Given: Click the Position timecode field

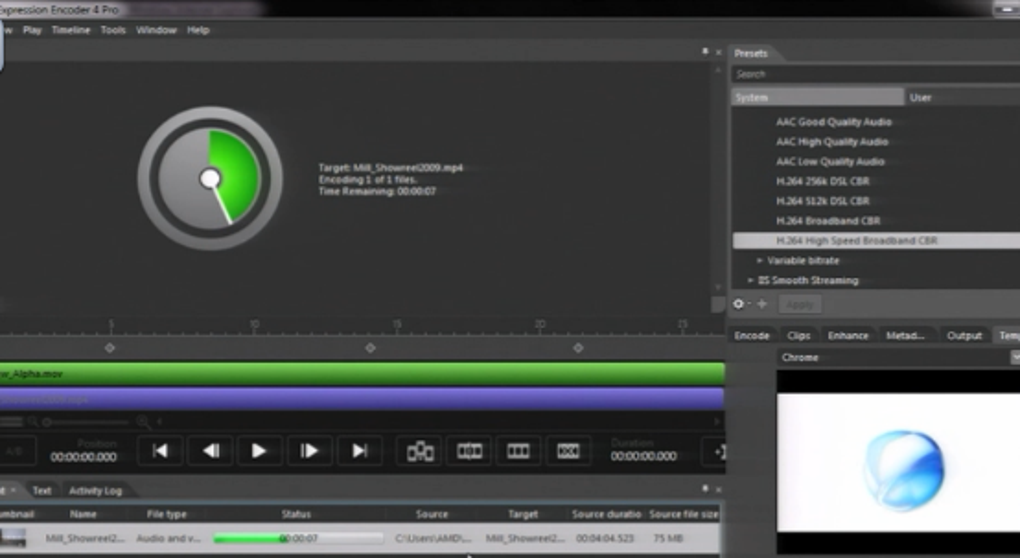Looking at the screenshot, I should [83, 457].
